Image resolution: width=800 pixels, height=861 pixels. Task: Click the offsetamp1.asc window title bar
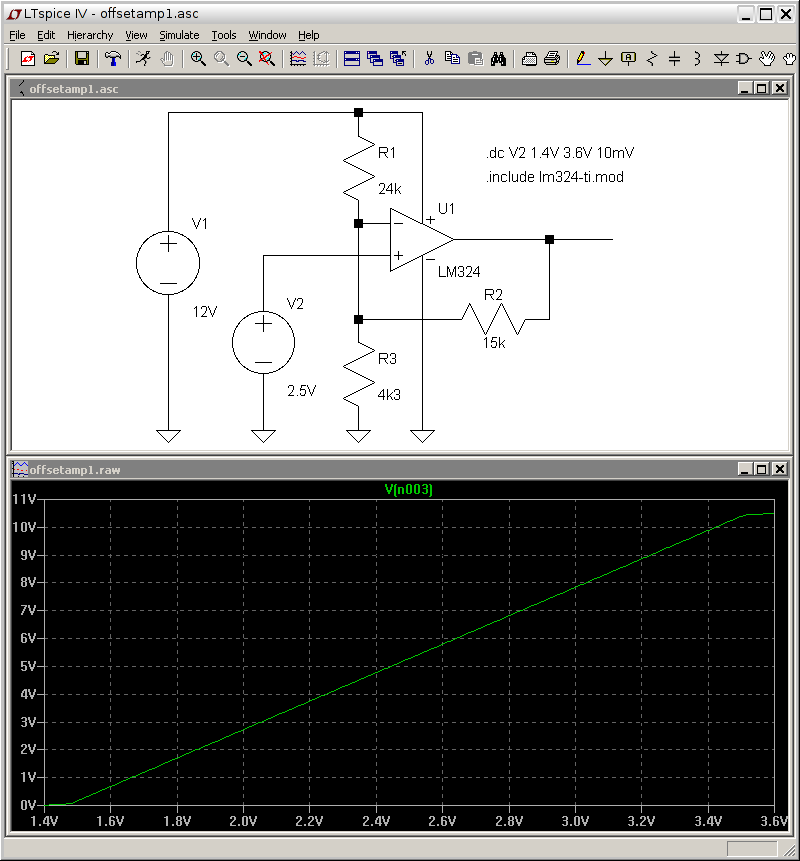tap(400, 88)
